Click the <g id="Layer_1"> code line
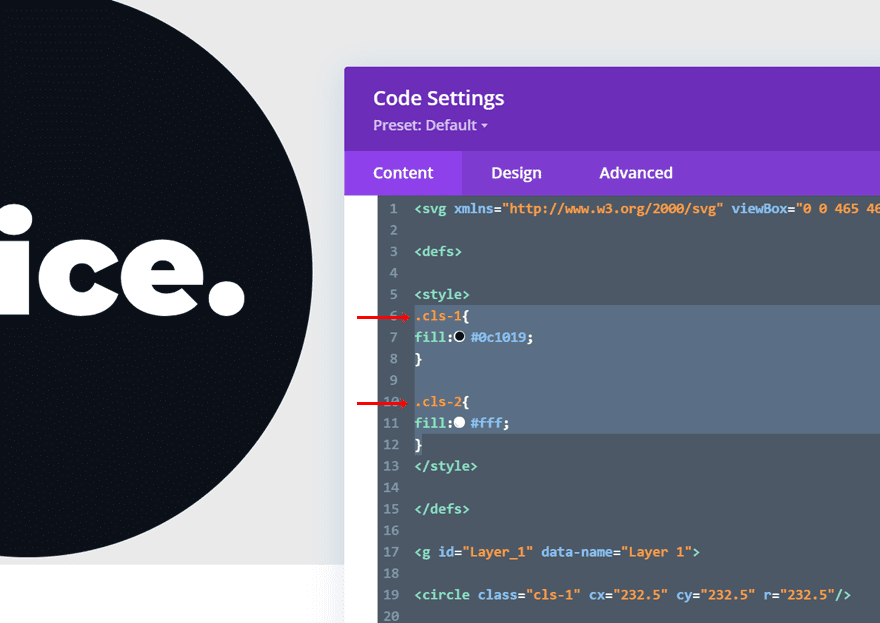 557,552
